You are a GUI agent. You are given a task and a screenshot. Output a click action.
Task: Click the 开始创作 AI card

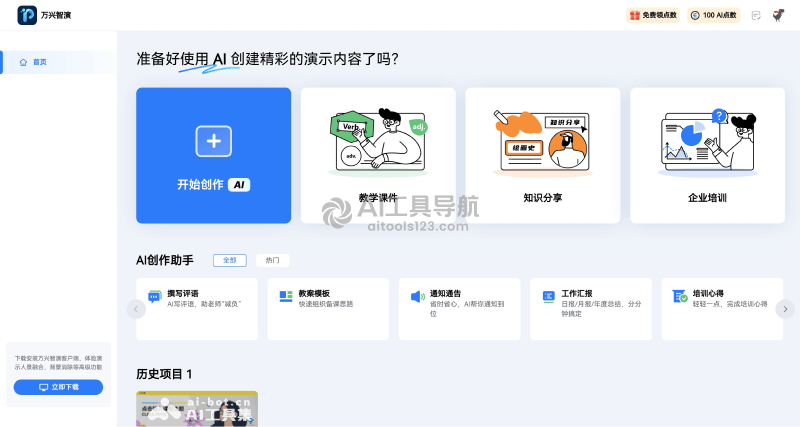click(x=213, y=156)
